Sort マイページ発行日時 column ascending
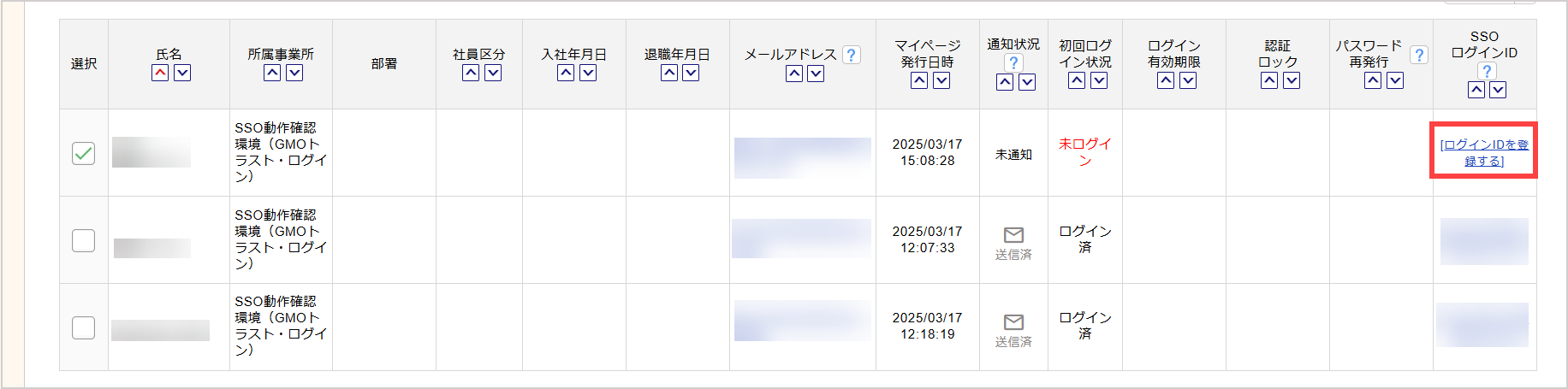The width and height of the screenshot is (1568, 389). point(919,81)
